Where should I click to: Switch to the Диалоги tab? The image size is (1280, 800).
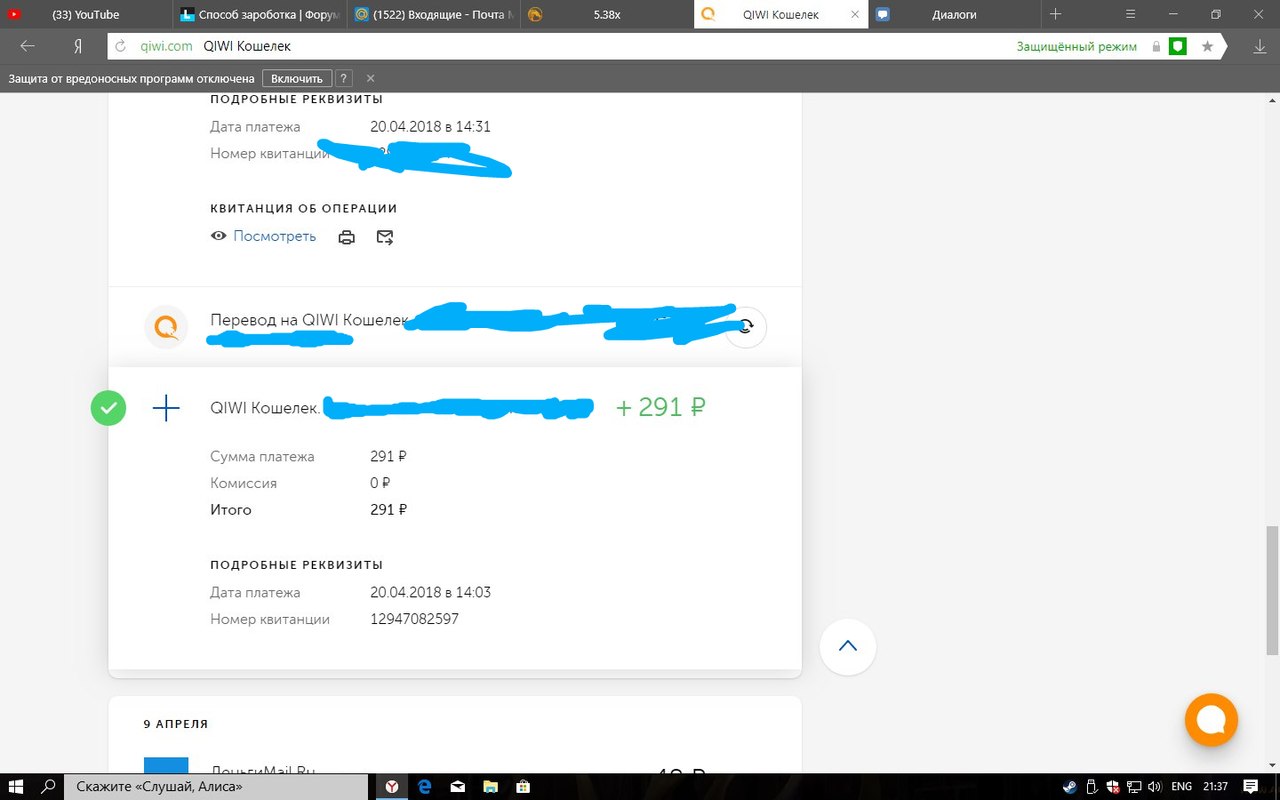point(953,14)
